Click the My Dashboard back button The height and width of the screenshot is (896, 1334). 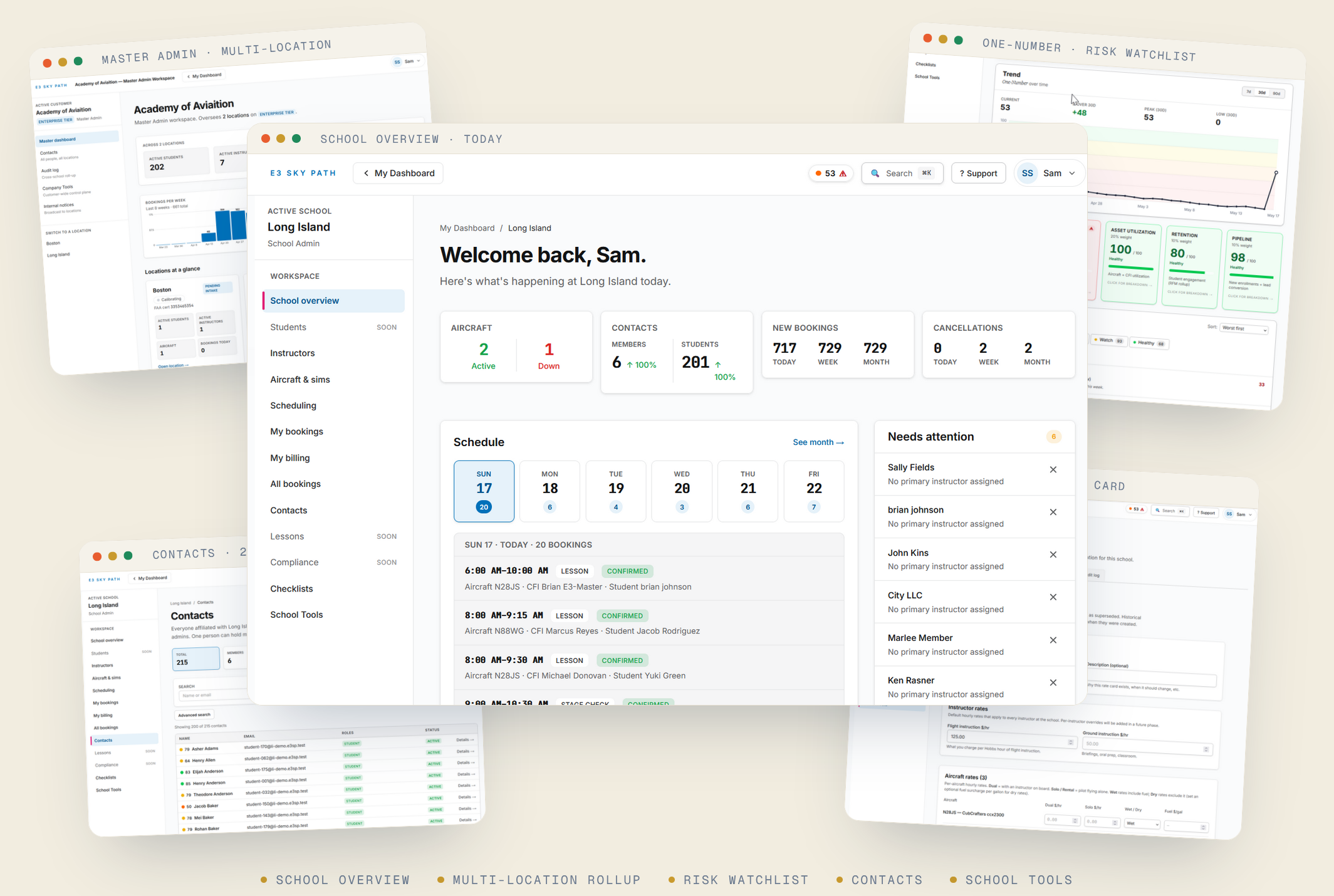pyautogui.click(x=399, y=174)
